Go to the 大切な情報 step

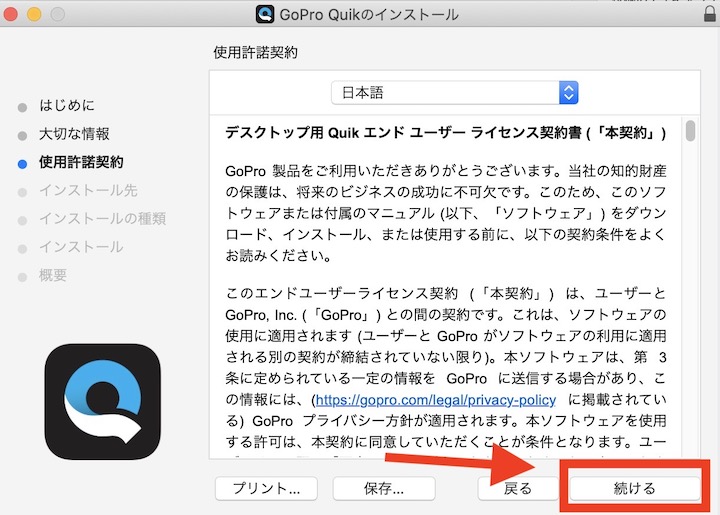coord(74,133)
